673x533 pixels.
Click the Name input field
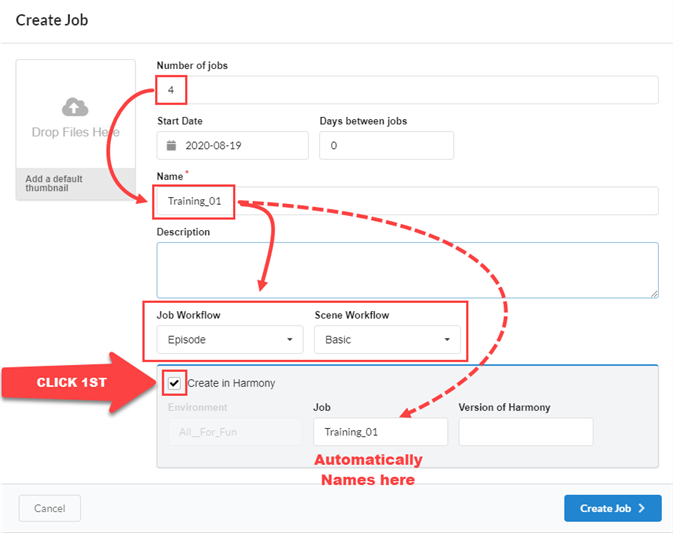(407, 201)
